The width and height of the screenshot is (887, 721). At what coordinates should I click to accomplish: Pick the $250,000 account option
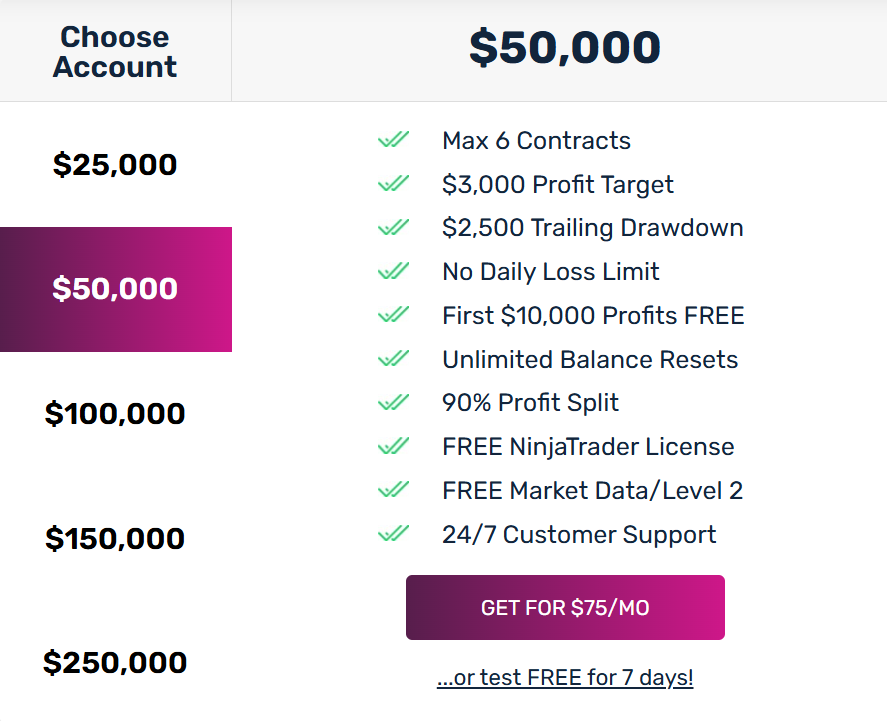(115, 662)
